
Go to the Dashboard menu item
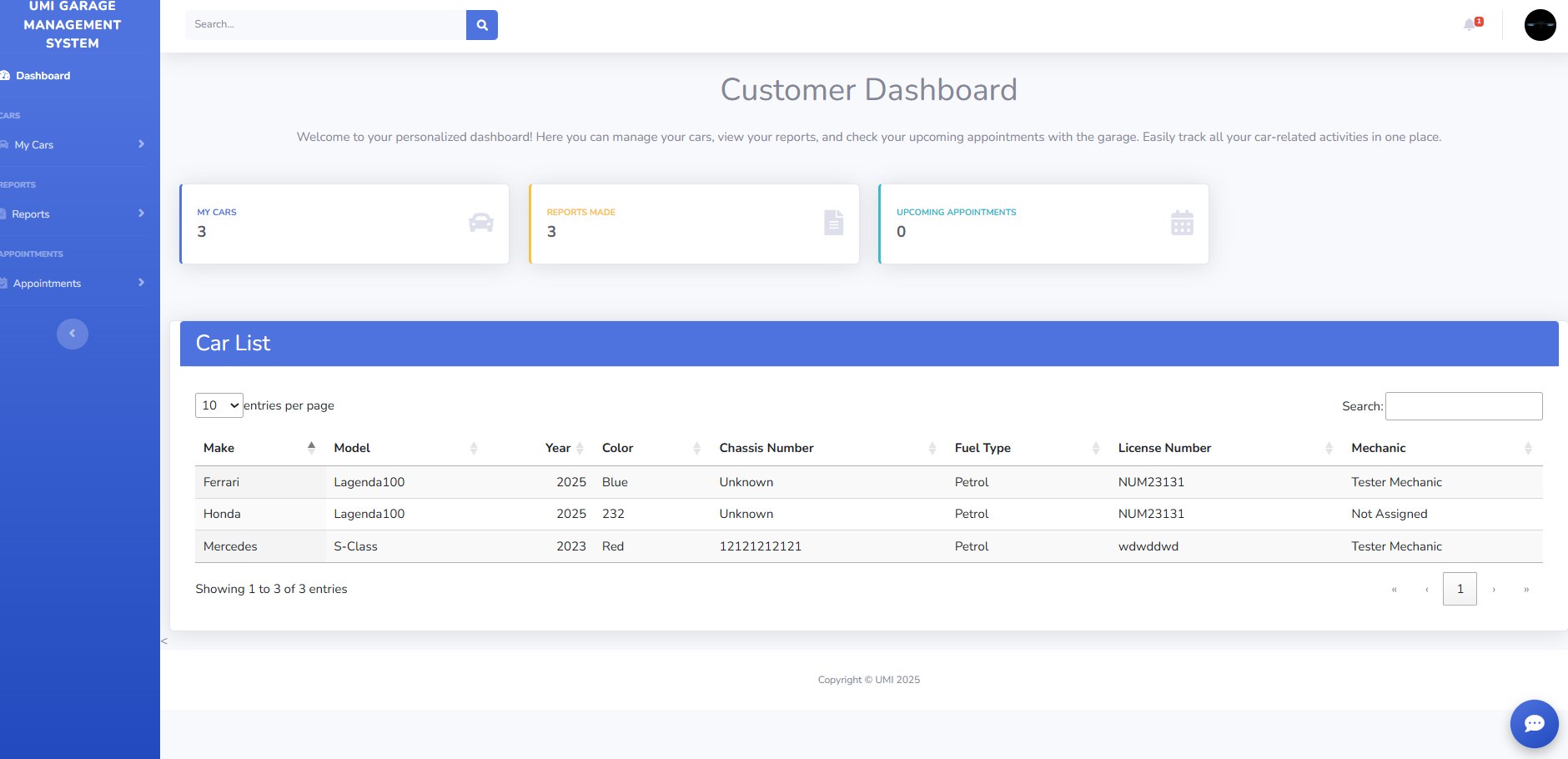click(43, 76)
